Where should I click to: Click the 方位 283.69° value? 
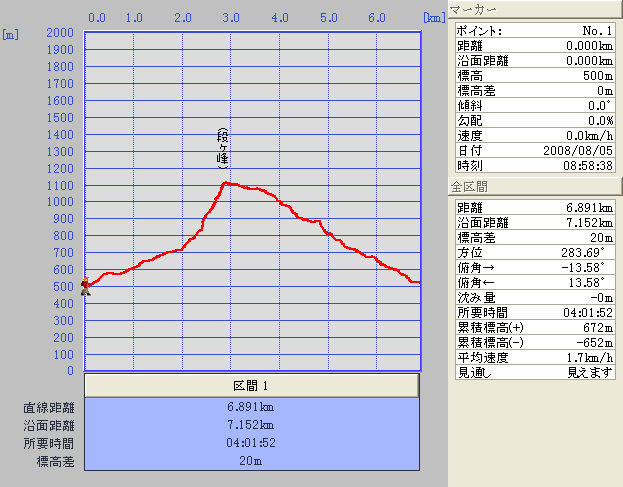(x=583, y=252)
